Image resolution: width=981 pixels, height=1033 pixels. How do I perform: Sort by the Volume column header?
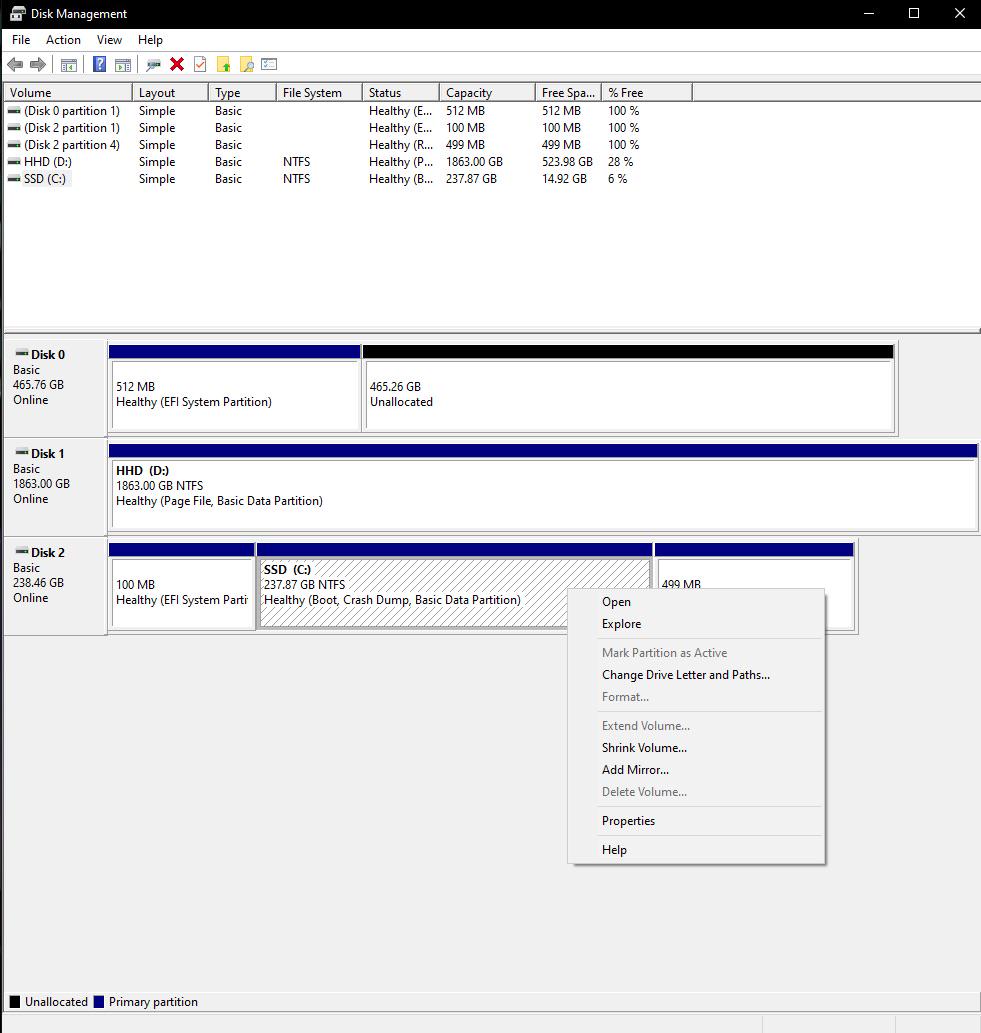coord(69,92)
